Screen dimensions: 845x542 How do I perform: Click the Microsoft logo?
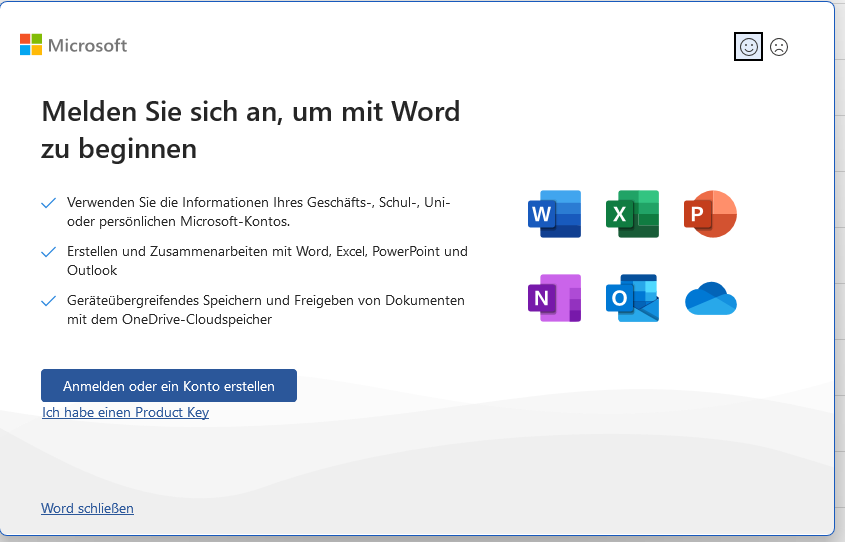[73, 45]
